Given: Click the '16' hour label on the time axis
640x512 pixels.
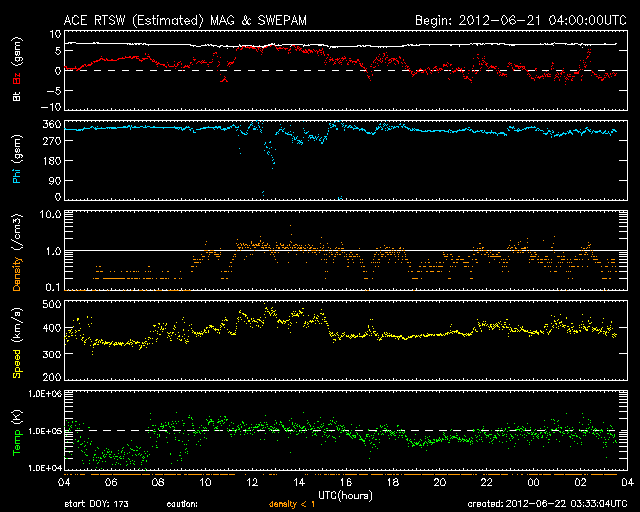Looking at the screenshot, I should tap(346, 482).
